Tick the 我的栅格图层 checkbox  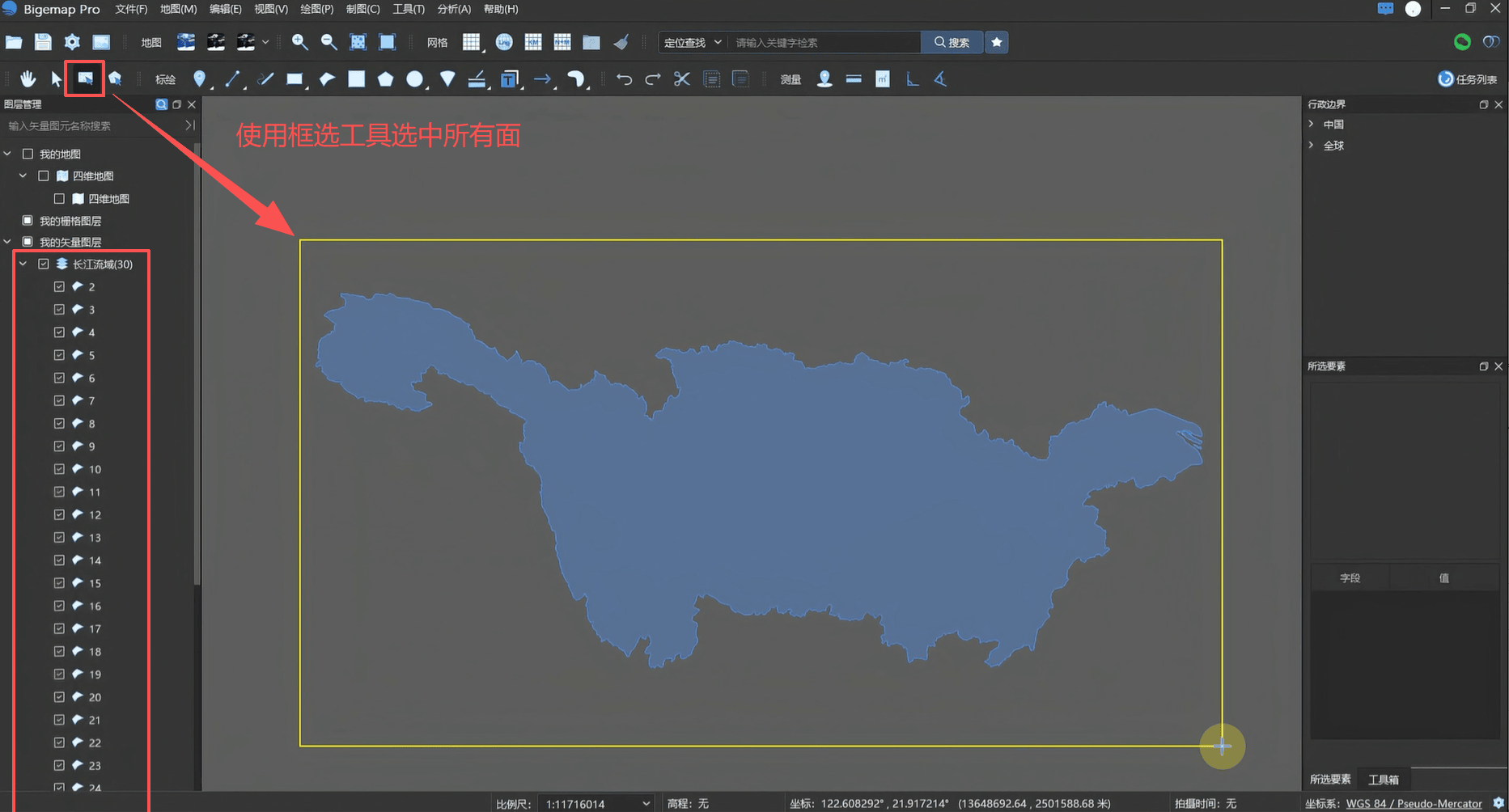point(28,220)
